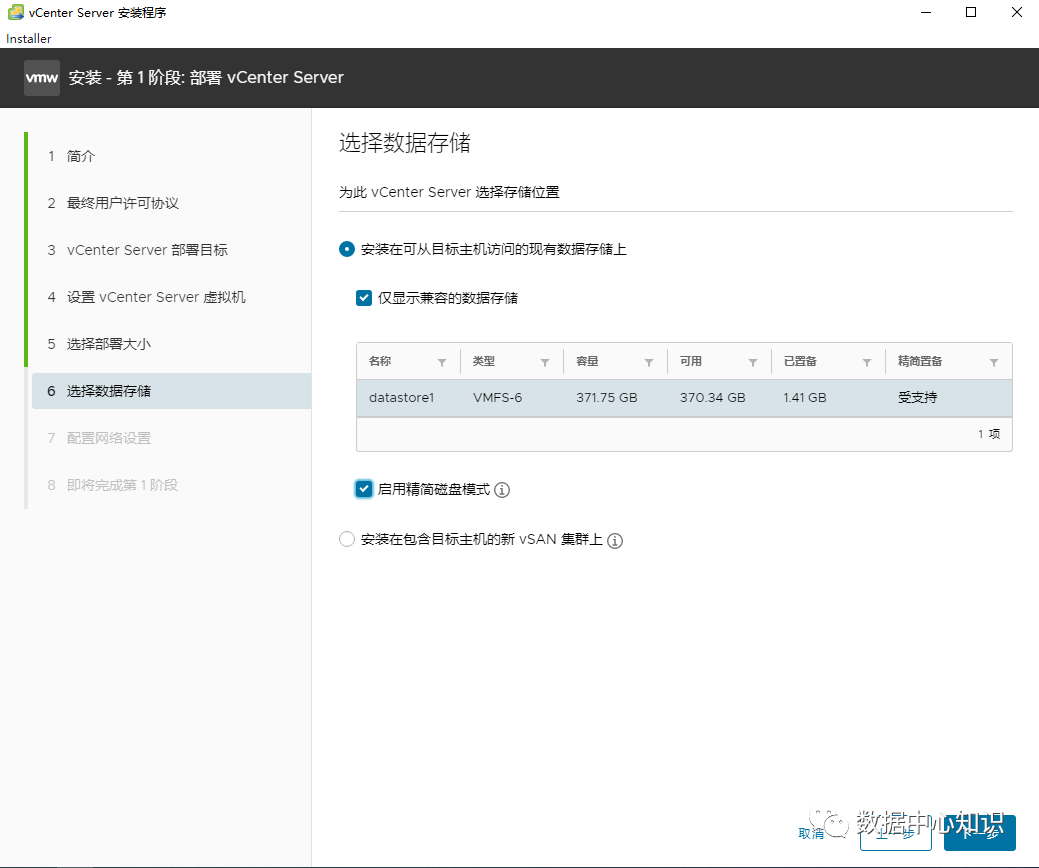Click the 可用 column header
Image resolution: width=1039 pixels, height=868 pixels.
point(690,361)
